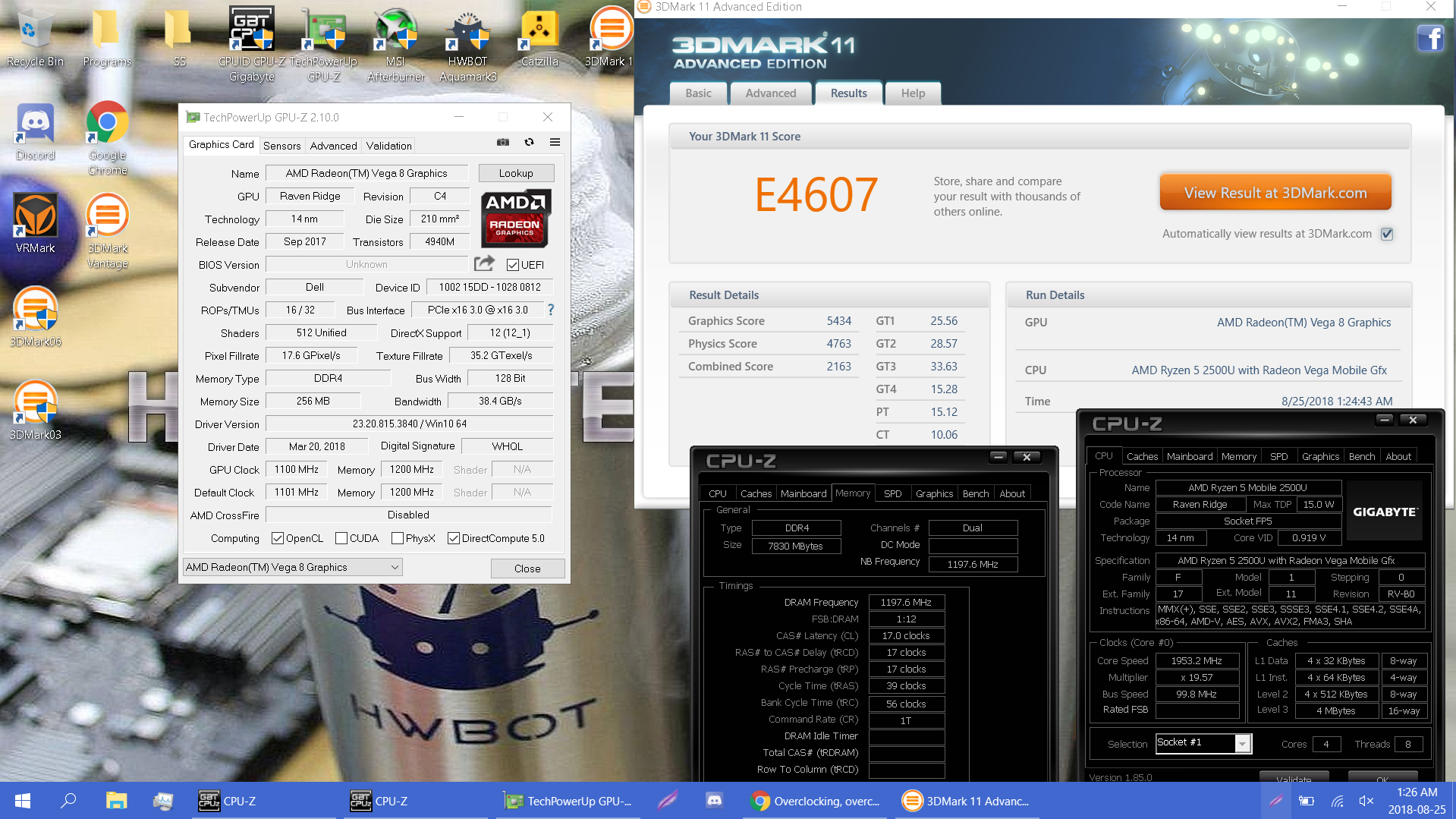Click the taskbar search icon
The width and height of the screenshot is (1456, 819).
(68, 801)
